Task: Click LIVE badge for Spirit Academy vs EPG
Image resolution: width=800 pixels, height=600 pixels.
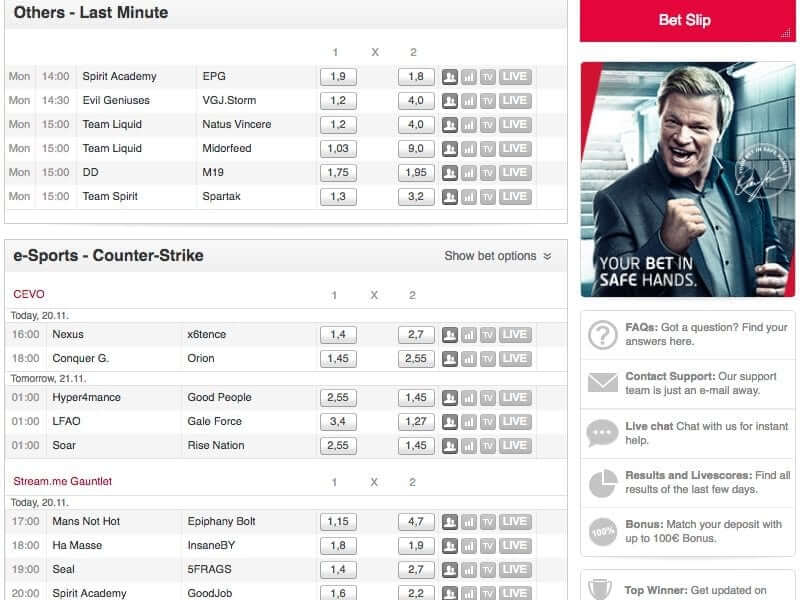Action: (515, 77)
